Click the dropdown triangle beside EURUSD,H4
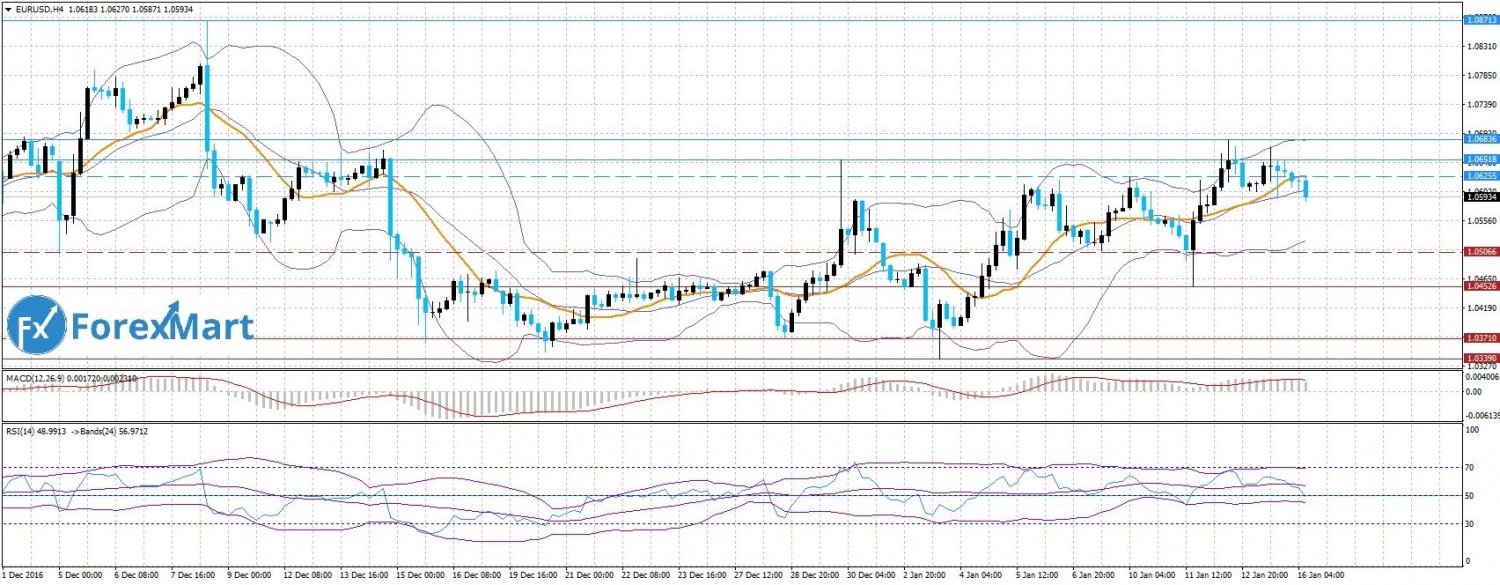Image resolution: width=1500 pixels, height=585 pixels. pos(8,8)
